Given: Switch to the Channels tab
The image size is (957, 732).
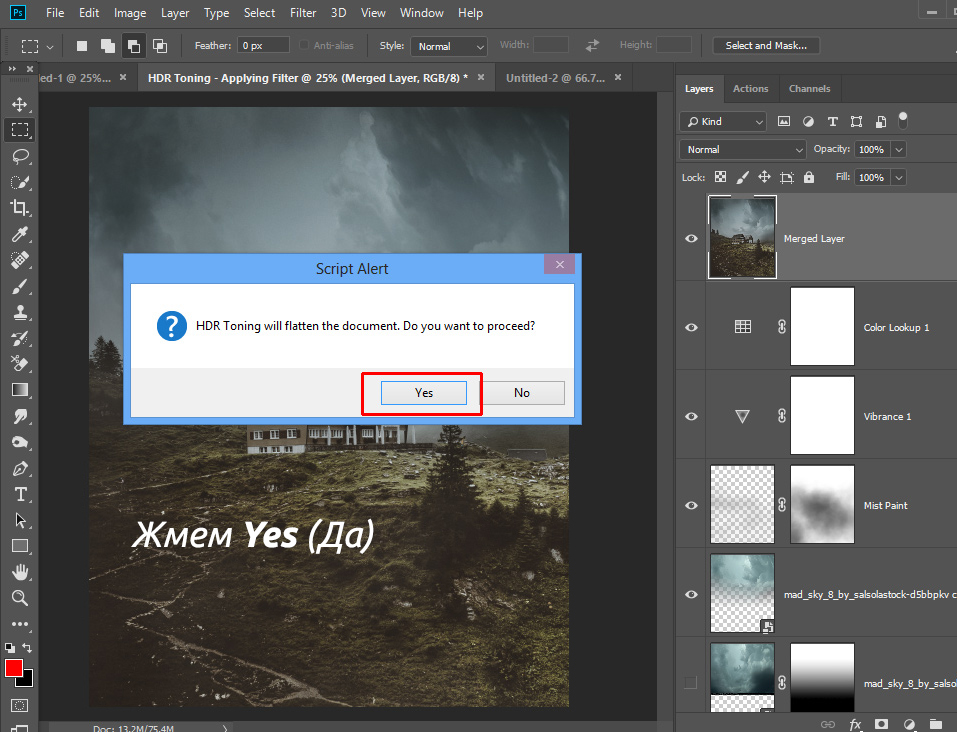Looking at the screenshot, I should 809,89.
